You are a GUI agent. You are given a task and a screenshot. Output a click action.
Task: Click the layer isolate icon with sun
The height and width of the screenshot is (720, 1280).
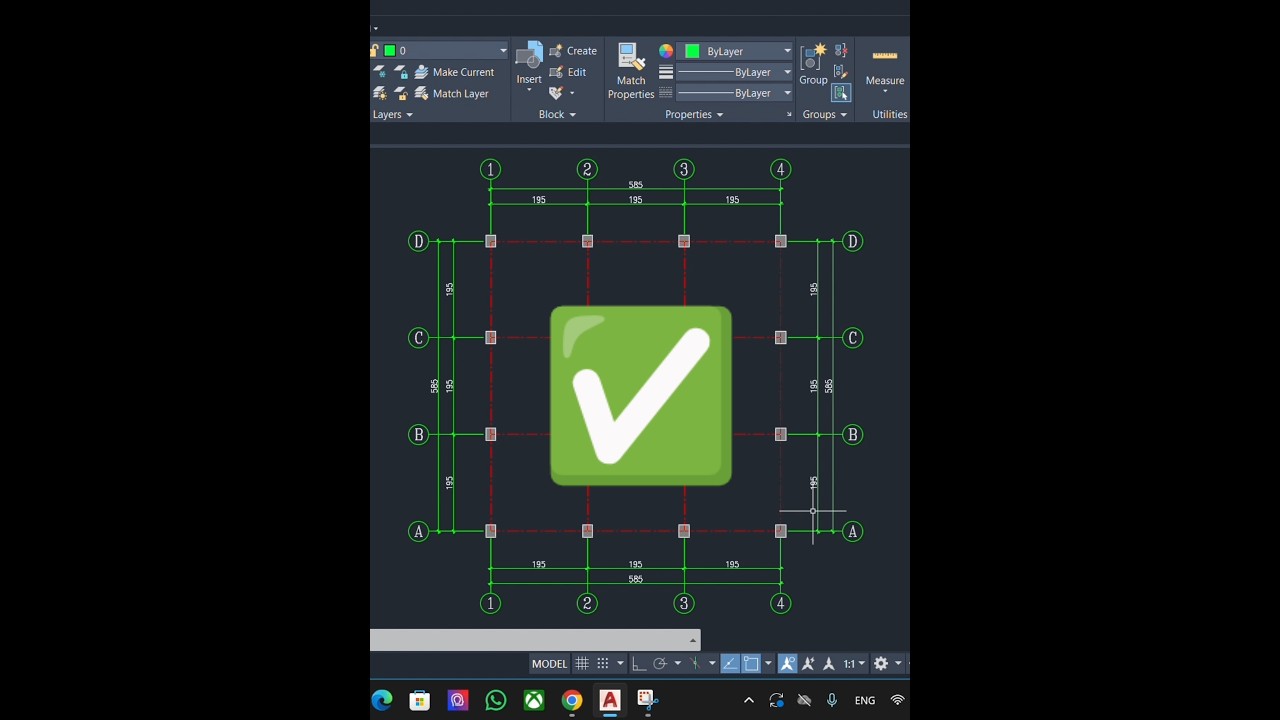tap(380, 93)
